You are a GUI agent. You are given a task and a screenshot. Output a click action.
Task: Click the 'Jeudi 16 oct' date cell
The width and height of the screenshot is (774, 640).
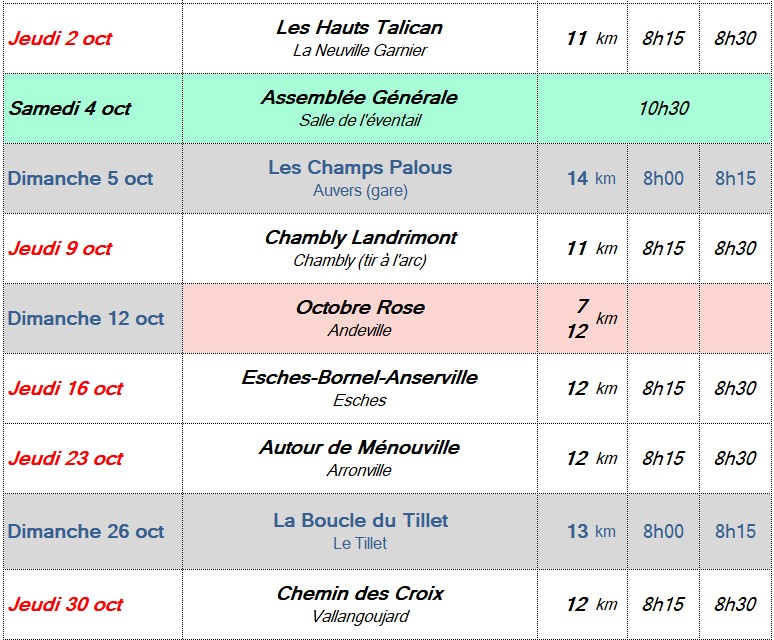[65, 389]
